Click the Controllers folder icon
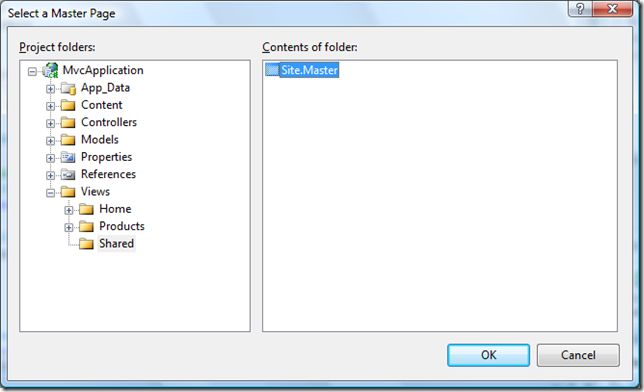The height and width of the screenshot is (392, 644). 68,122
